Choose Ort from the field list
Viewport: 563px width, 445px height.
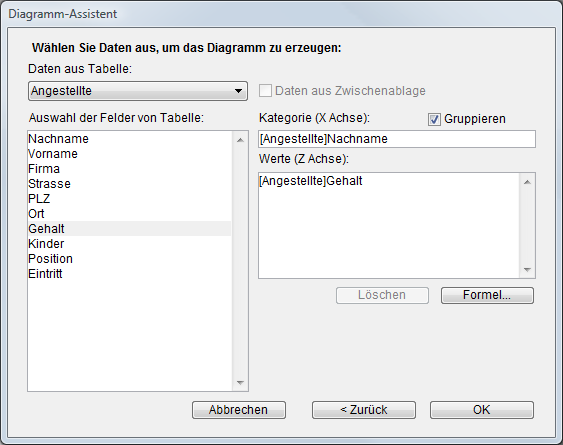click(x=130, y=214)
